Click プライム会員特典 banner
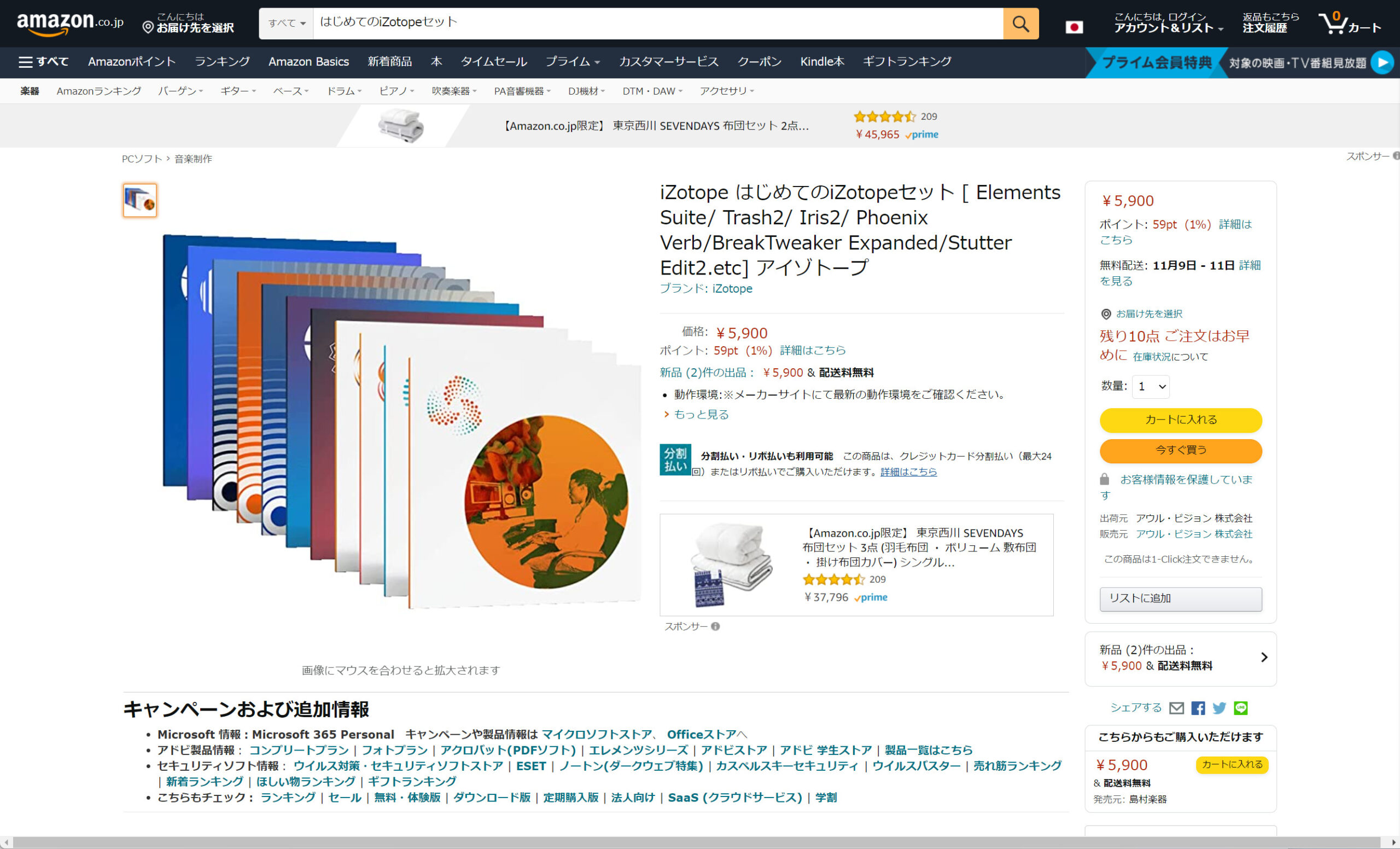The image size is (1400, 849). [x=1156, y=62]
